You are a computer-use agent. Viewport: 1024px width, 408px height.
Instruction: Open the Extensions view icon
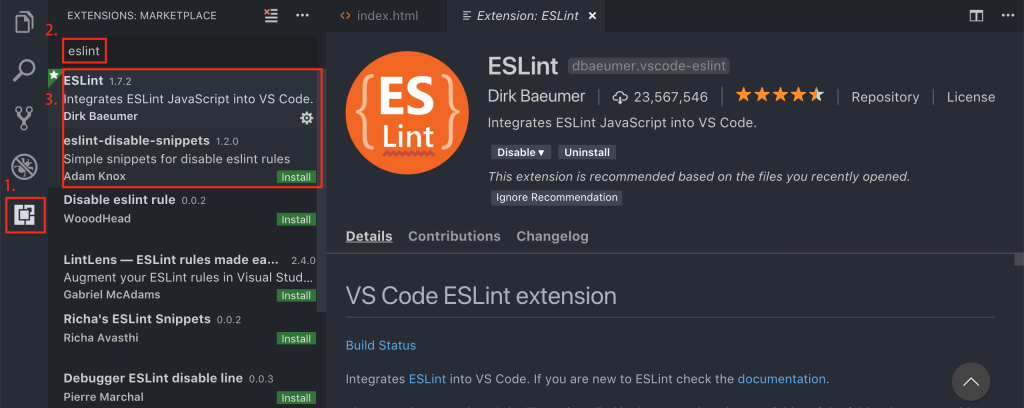click(x=25, y=215)
